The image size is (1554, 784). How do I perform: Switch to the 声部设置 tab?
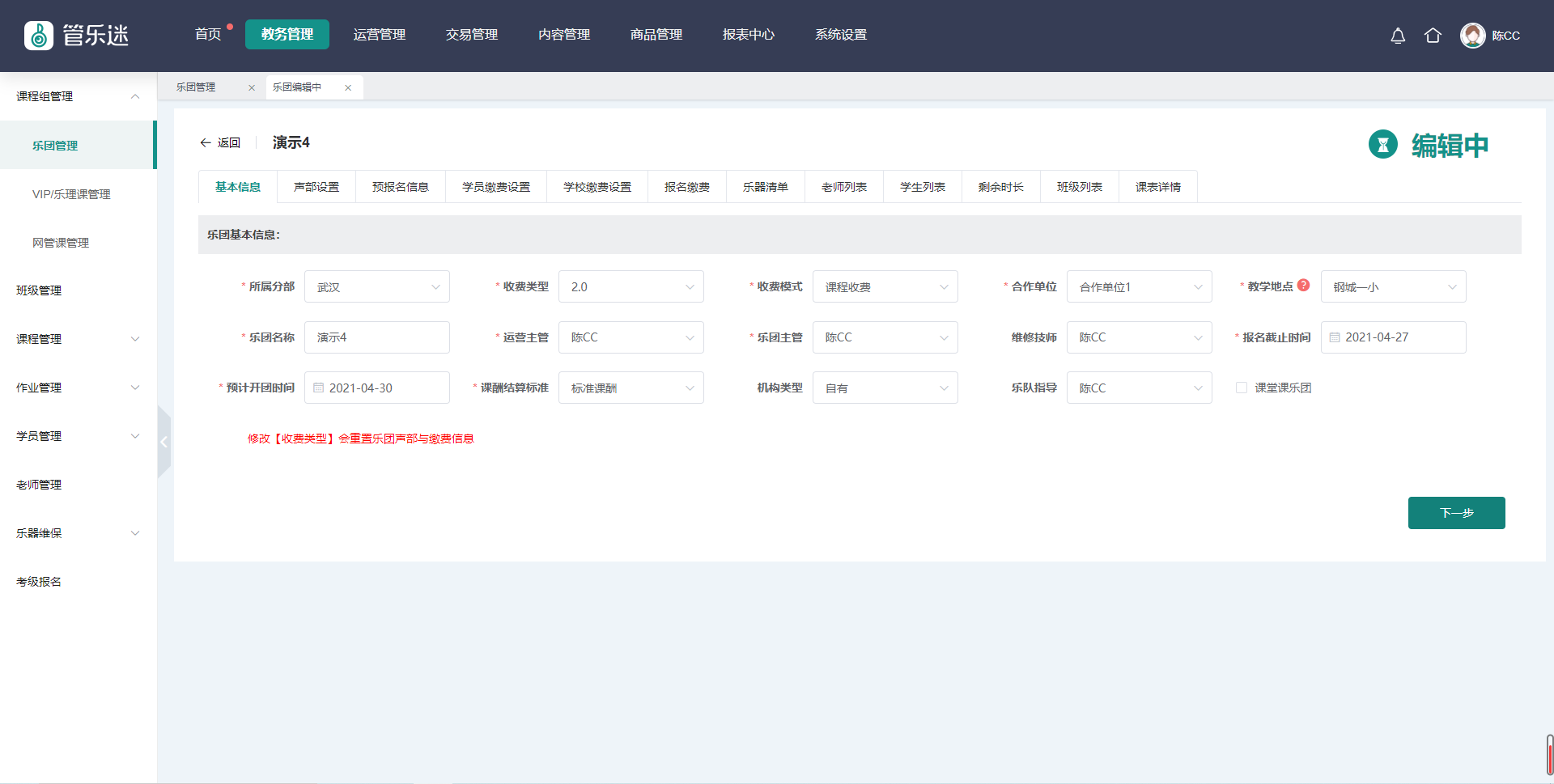316,187
